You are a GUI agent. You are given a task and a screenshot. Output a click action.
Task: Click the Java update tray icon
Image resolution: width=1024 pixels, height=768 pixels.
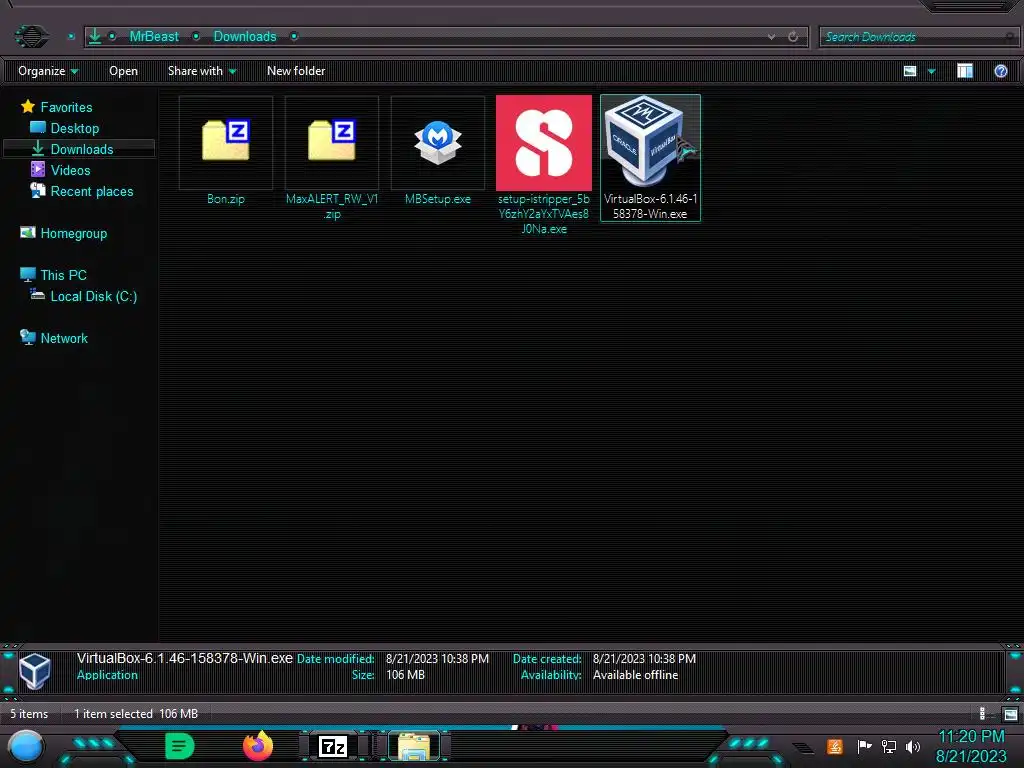tap(835, 746)
